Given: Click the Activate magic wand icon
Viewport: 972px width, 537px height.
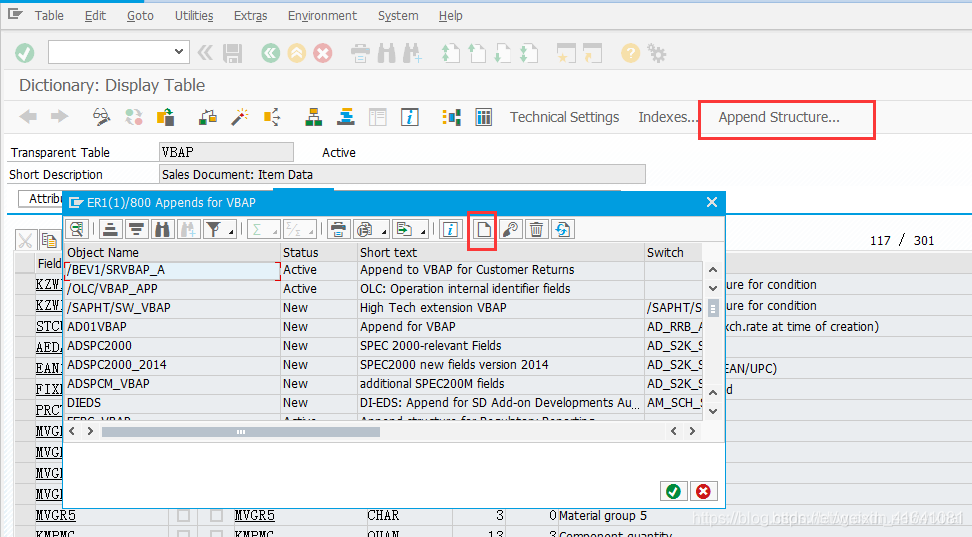Looking at the screenshot, I should click(240, 117).
